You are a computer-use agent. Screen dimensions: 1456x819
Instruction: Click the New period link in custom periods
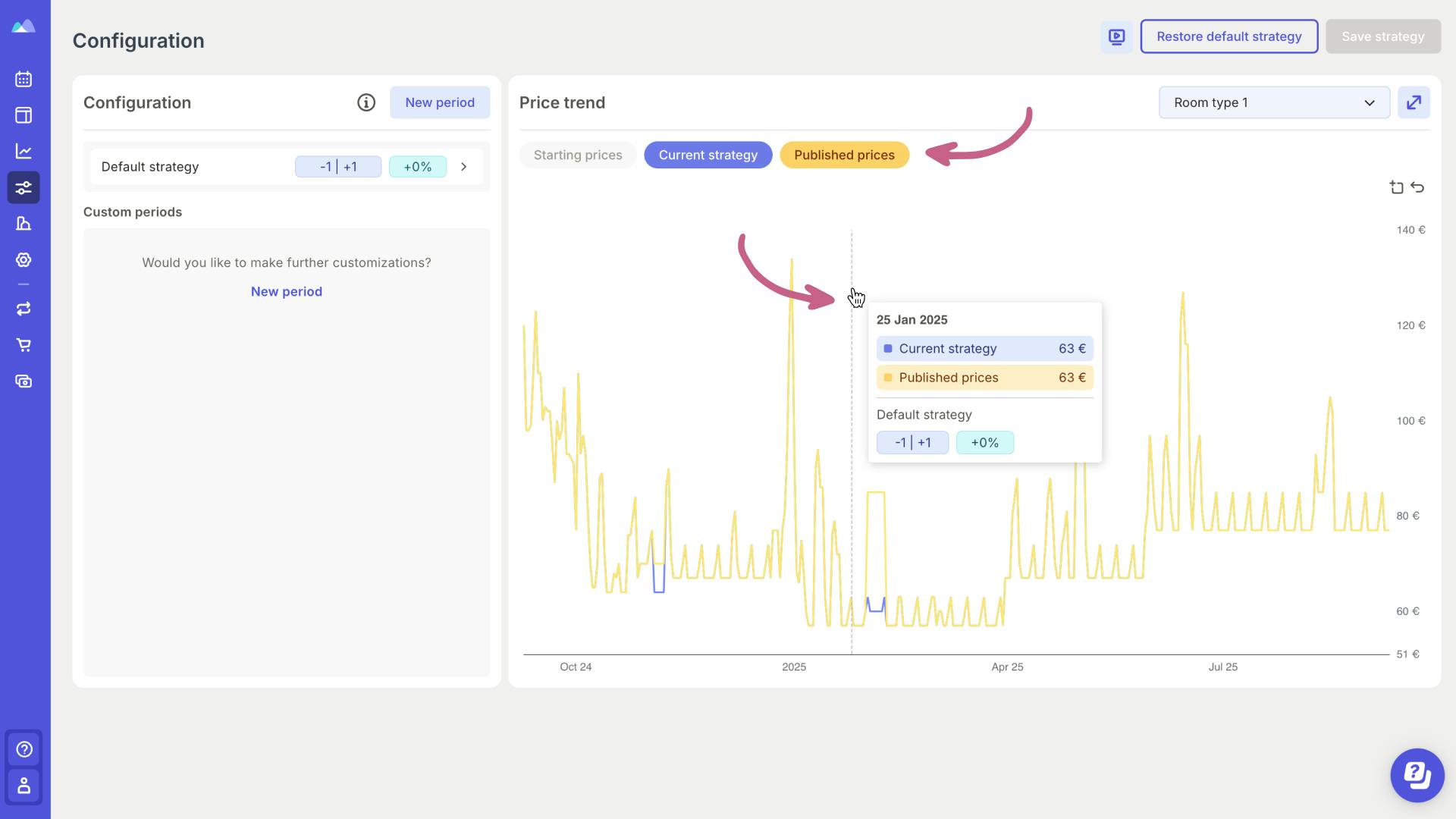click(286, 291)
